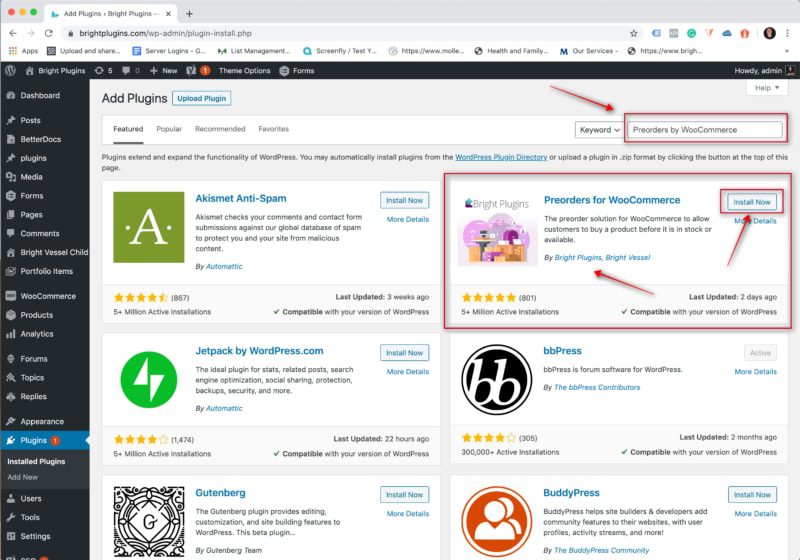Open Jetpack by WordPress.com title link

[x=259, y=351]
